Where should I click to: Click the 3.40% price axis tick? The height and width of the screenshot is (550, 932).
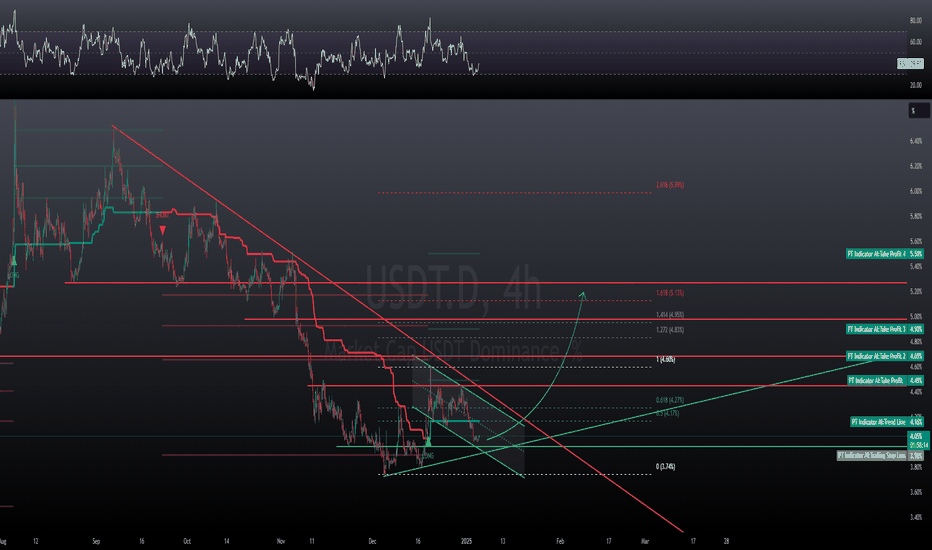click(x=916, y=517)
